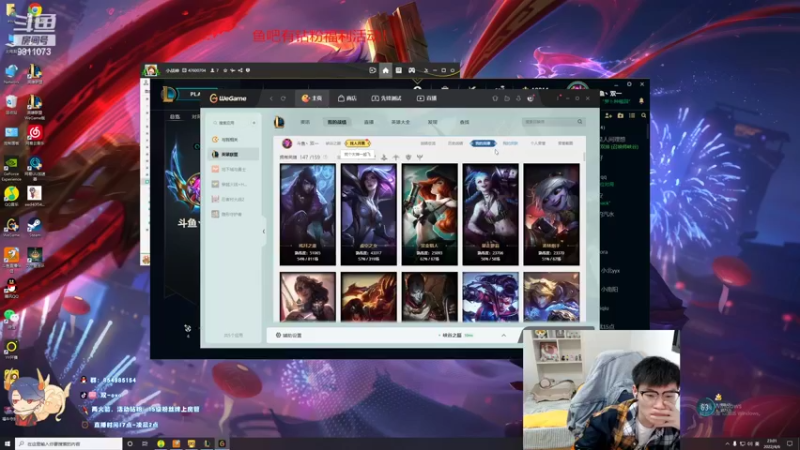The width and height of the screenshot is (800, 450).
Task: Open the first profile tab on the right row
Action: 428,143
